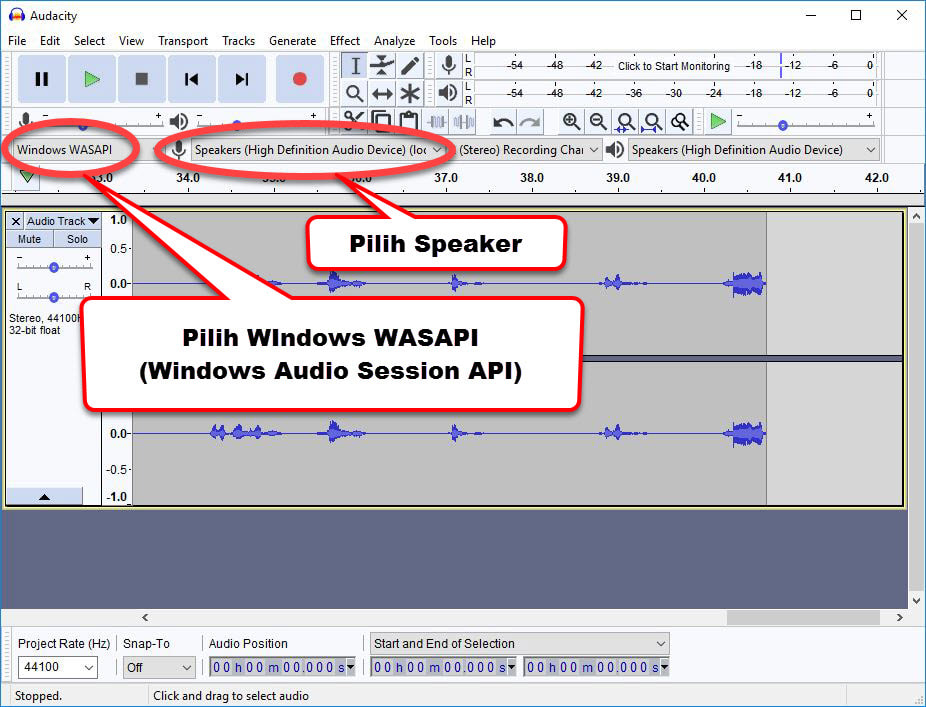Open the Tracks menu
Screen dimensions: 926x707
pos(239,41)
